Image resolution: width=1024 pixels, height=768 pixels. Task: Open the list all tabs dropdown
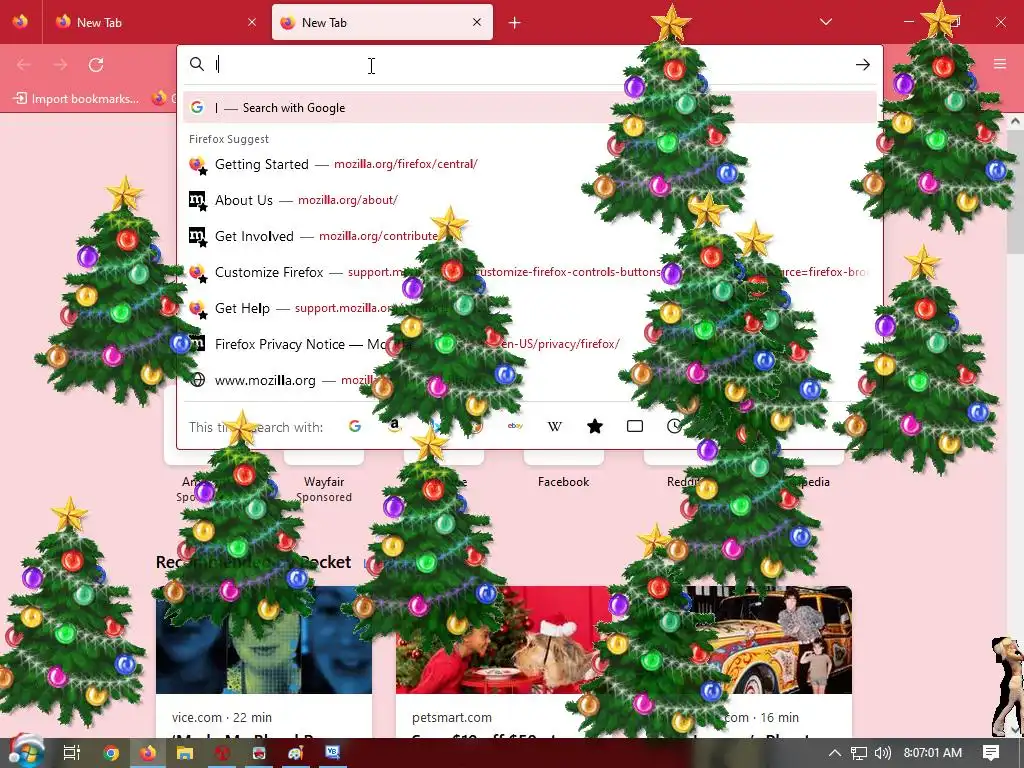pos(825,22)
